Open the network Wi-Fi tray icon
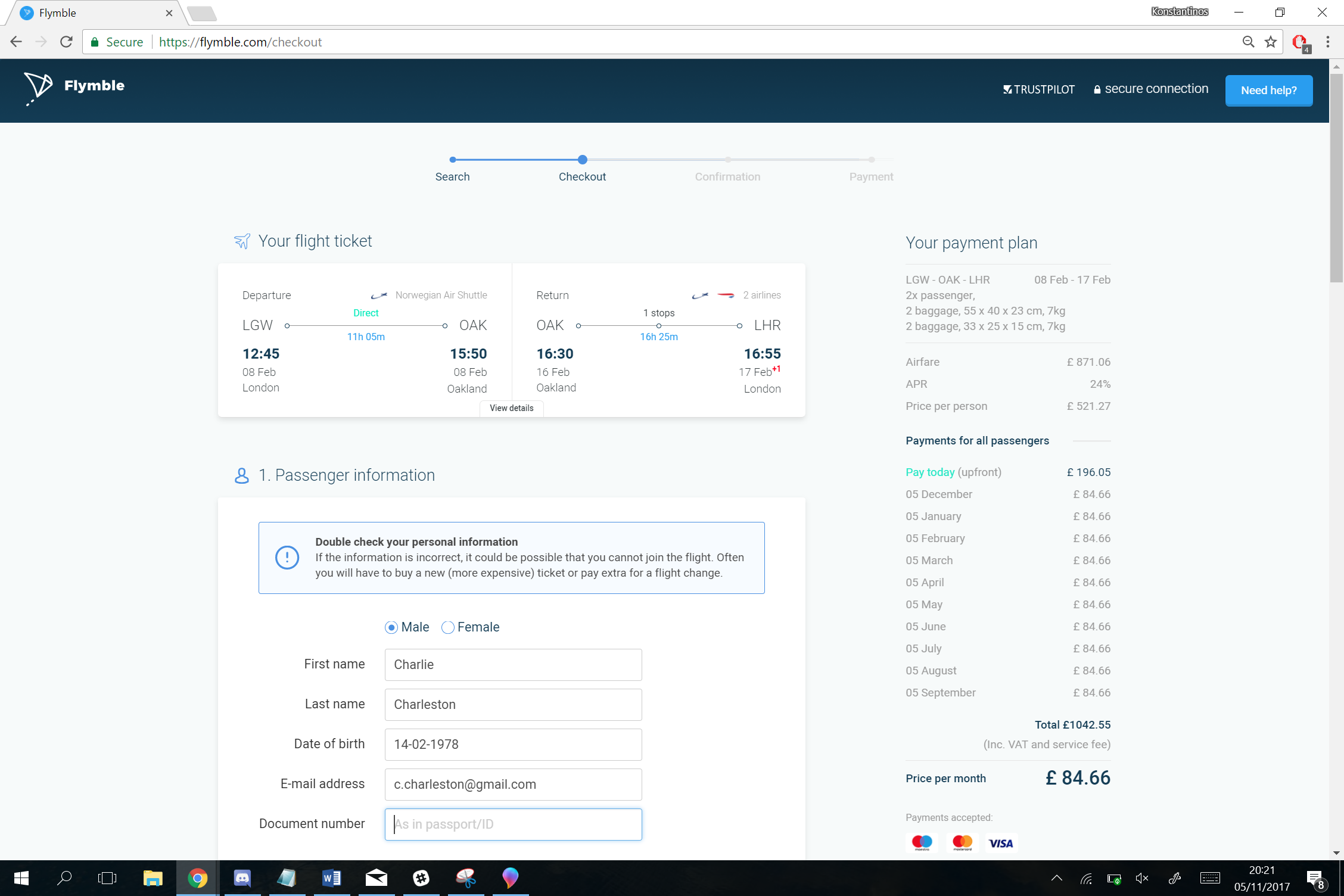1344x896 pixels. tap(1086, 878)
